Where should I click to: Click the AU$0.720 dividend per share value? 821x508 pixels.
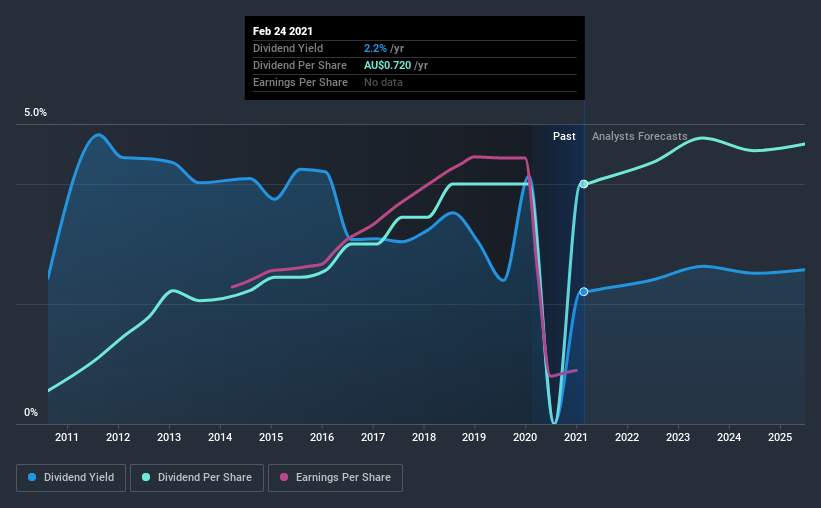(387, 65)
